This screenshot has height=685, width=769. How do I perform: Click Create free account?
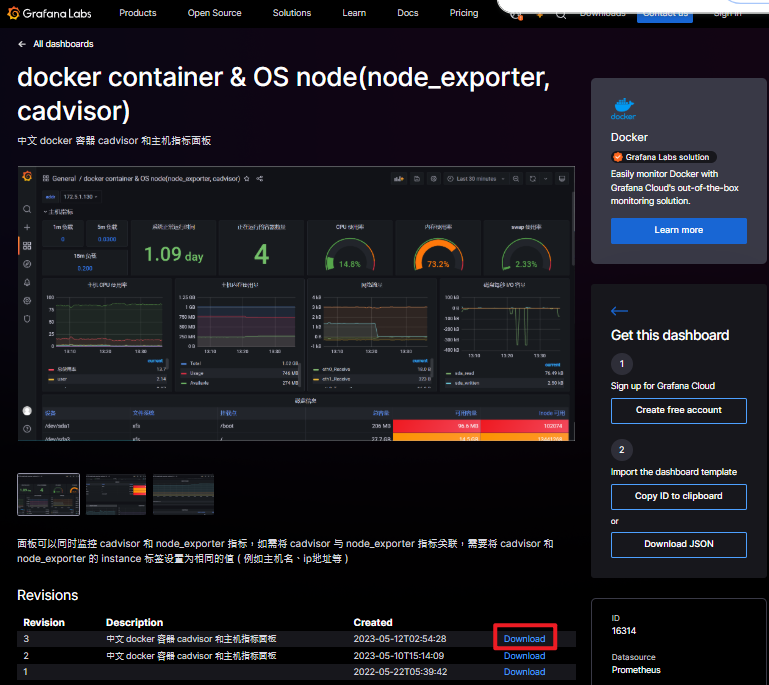(678, 410)
